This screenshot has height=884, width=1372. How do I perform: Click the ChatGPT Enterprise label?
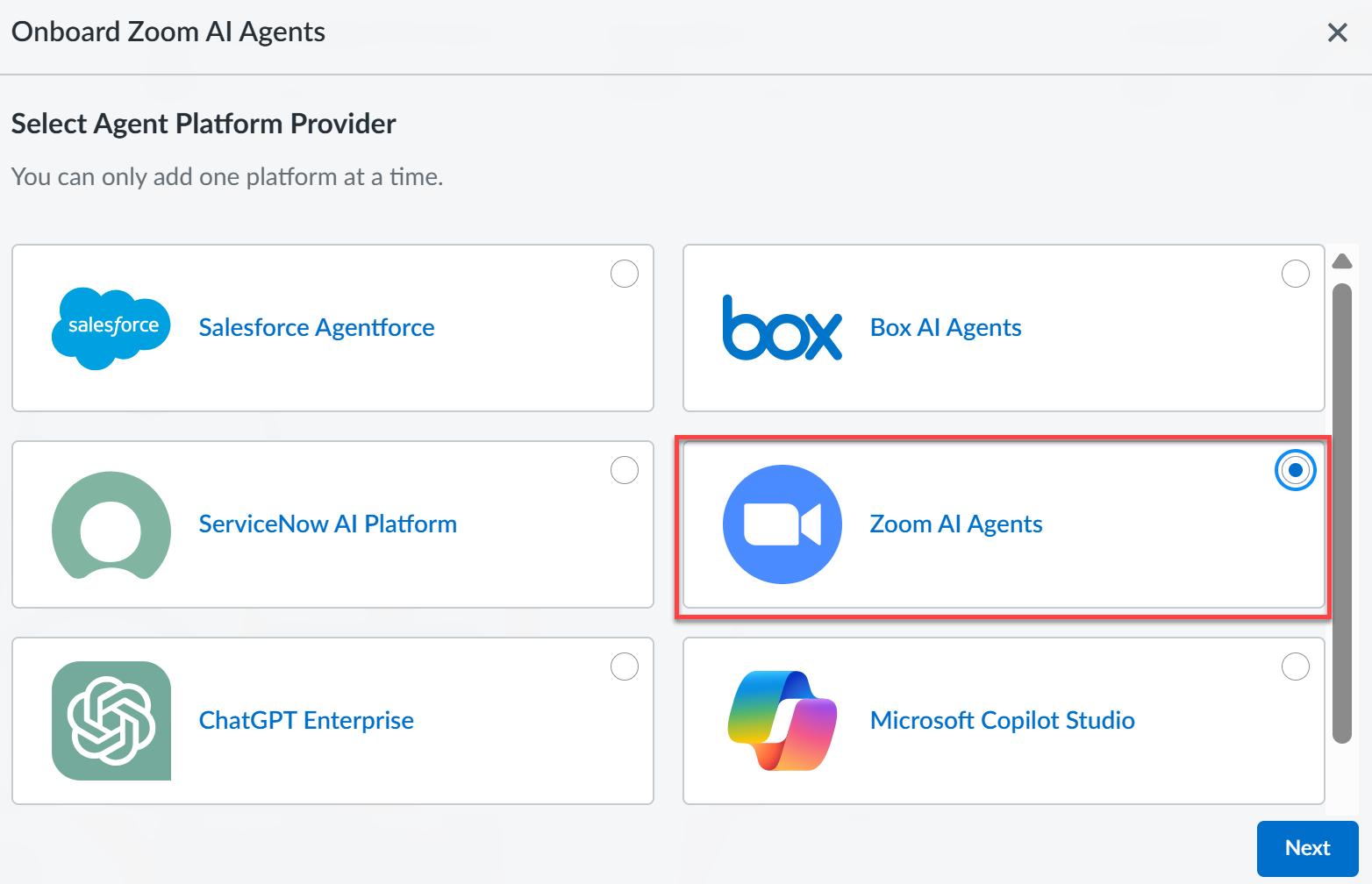306,721
